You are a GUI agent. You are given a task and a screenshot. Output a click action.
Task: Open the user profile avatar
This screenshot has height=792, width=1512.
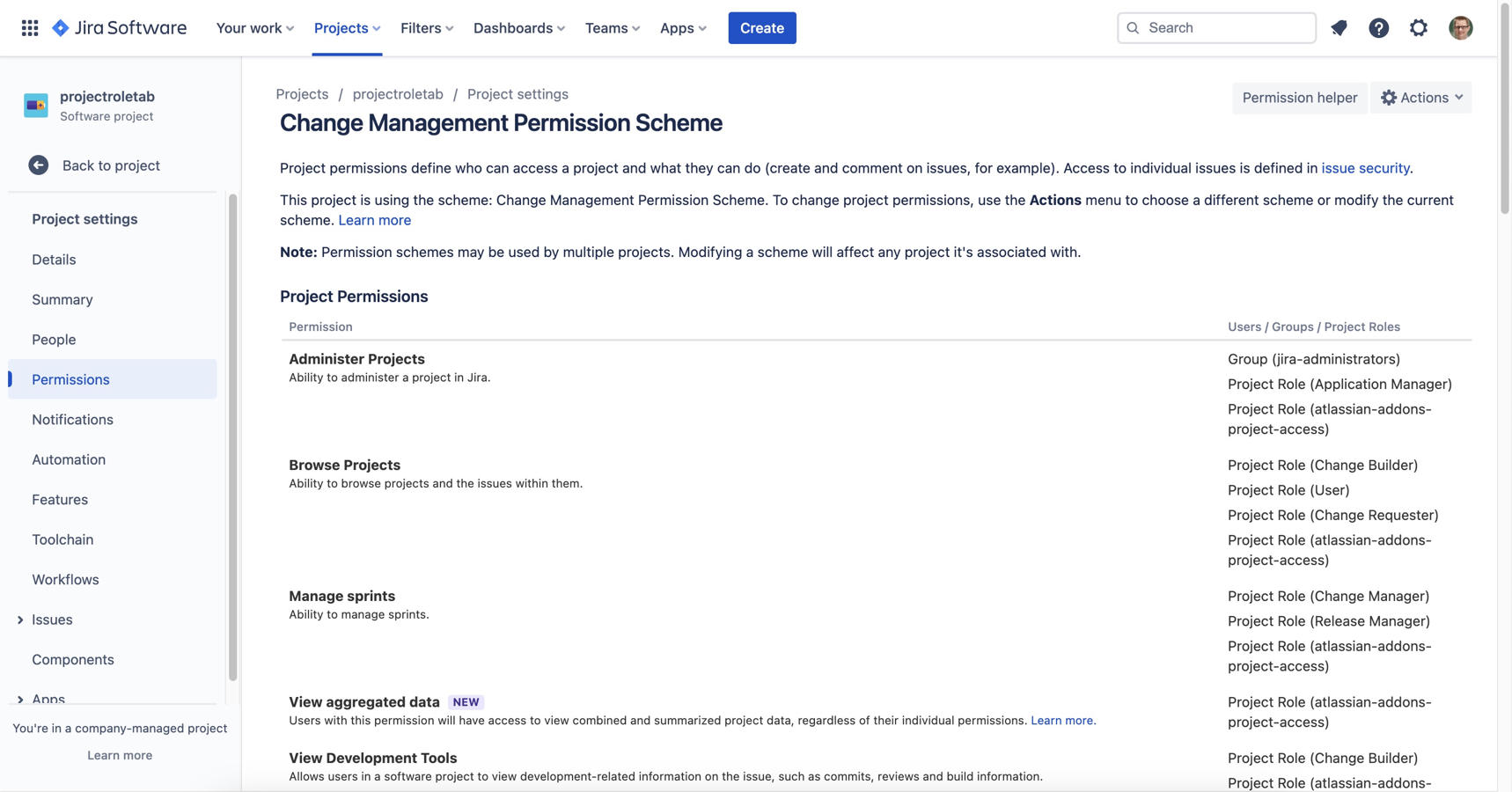1460,28
